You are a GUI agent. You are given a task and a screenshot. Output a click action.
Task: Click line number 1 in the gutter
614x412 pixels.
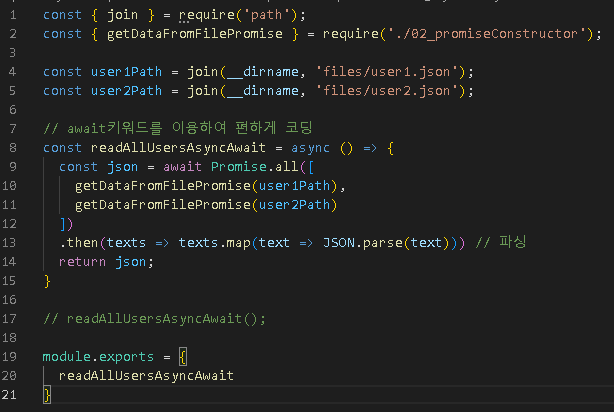tap(13, 15)
